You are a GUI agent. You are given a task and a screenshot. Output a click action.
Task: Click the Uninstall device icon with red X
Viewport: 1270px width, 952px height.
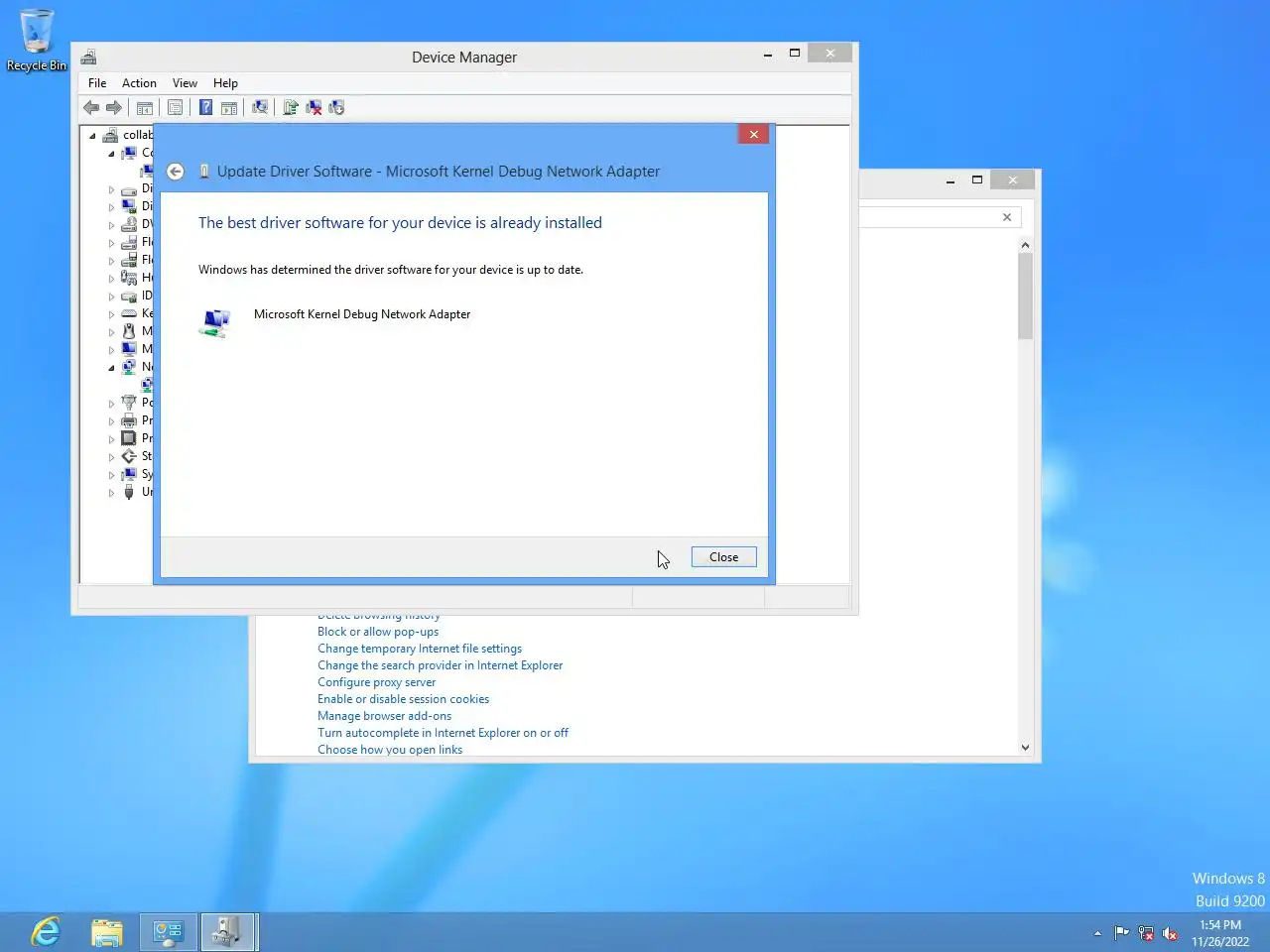[314, 107]
